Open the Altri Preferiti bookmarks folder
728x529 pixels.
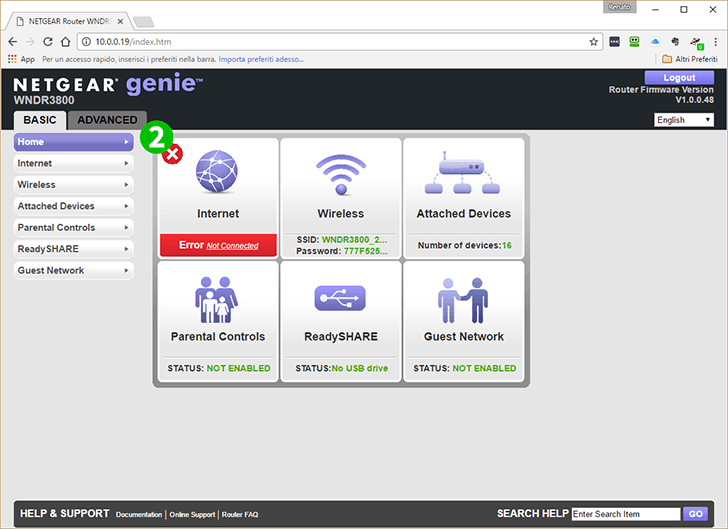[x=689, y=59]
